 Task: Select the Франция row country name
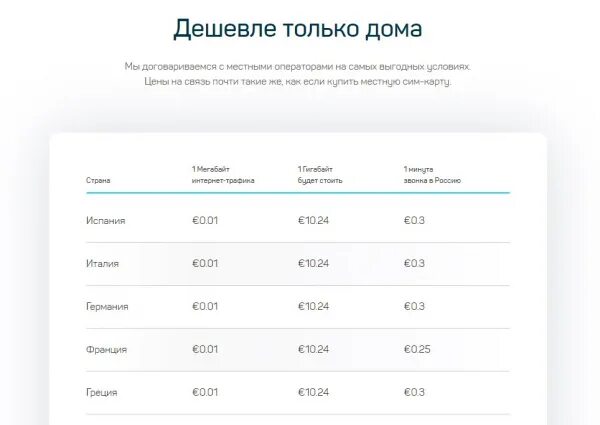(106, 350)
